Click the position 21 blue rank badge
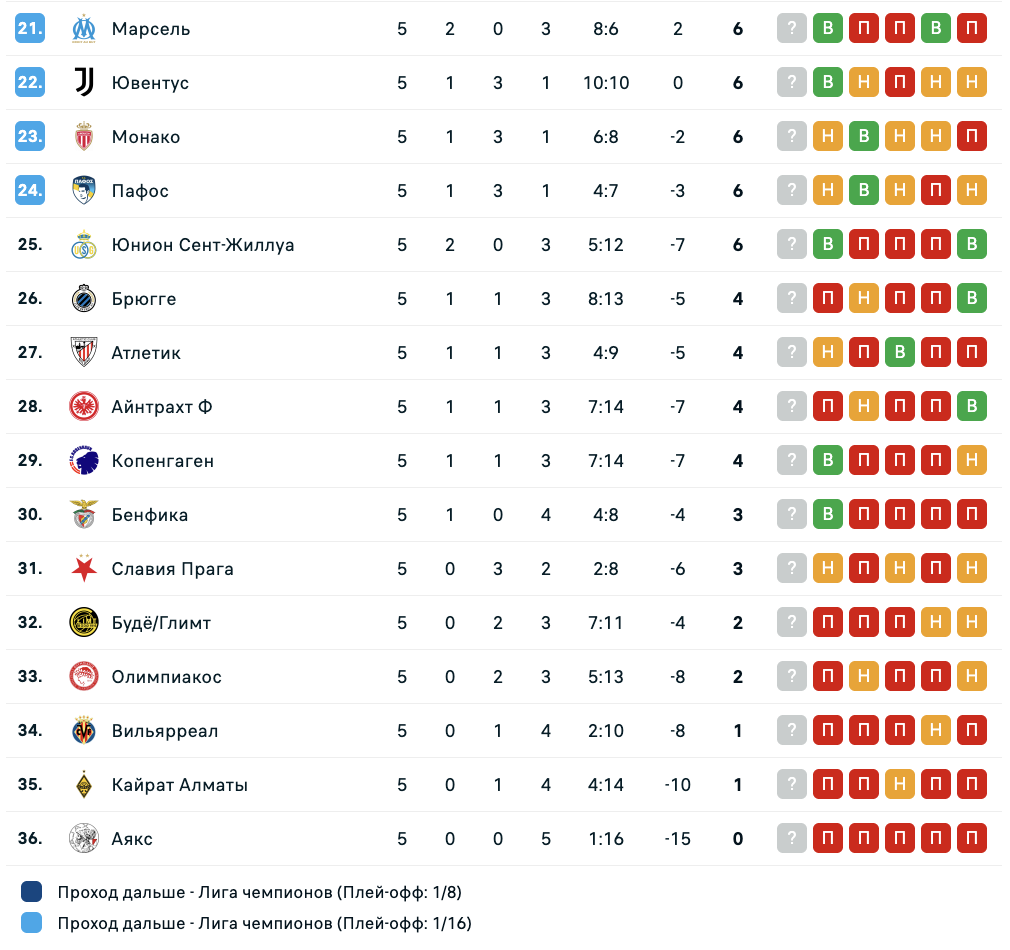 30,29
